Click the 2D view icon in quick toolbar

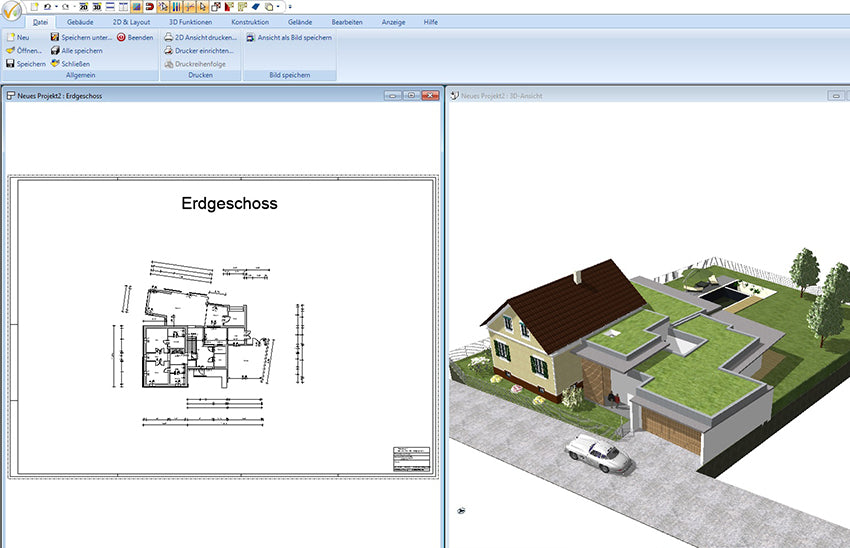84,6
